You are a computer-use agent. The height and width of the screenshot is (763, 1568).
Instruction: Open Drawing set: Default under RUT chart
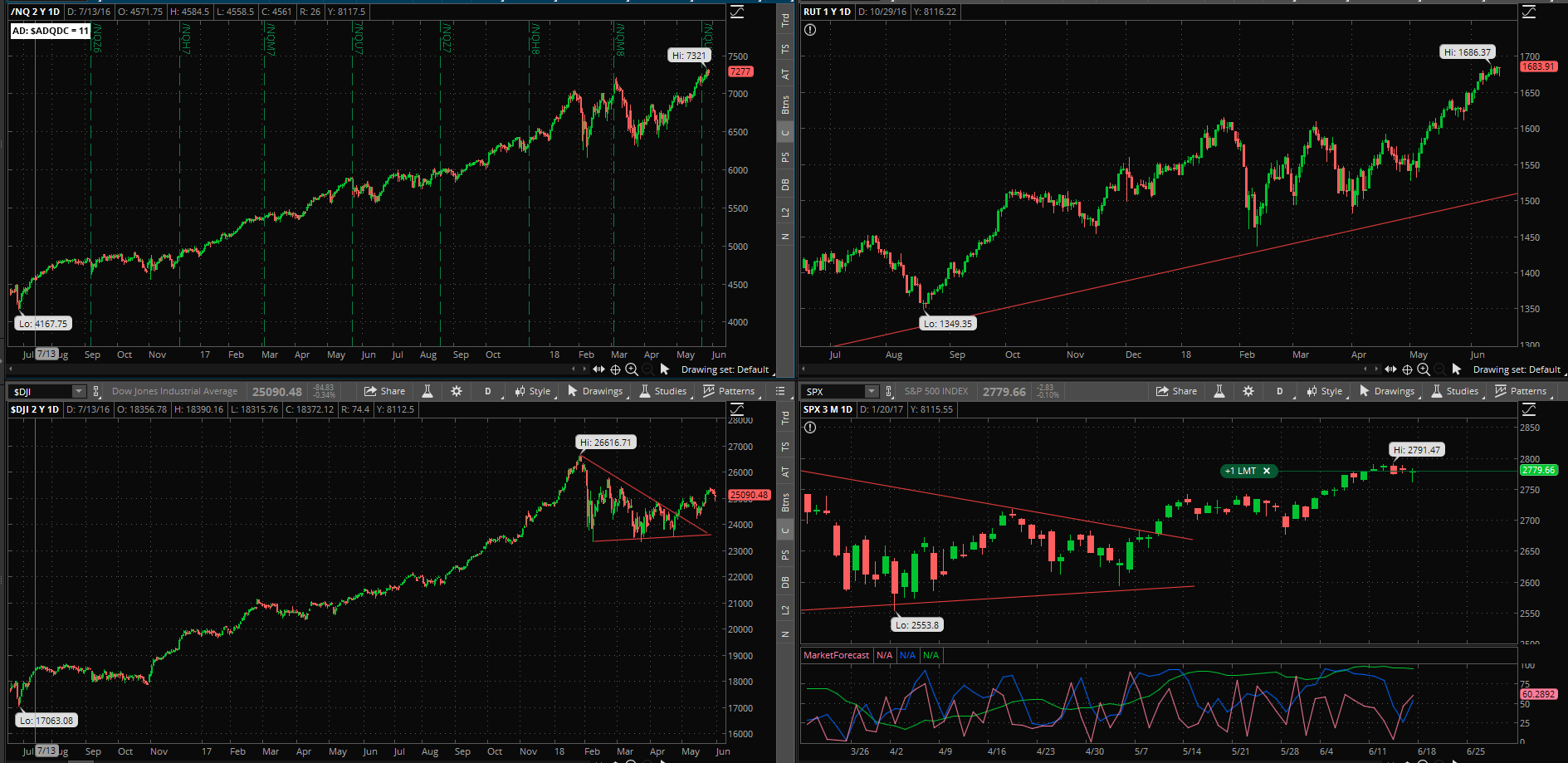(x=1517, y=369)
